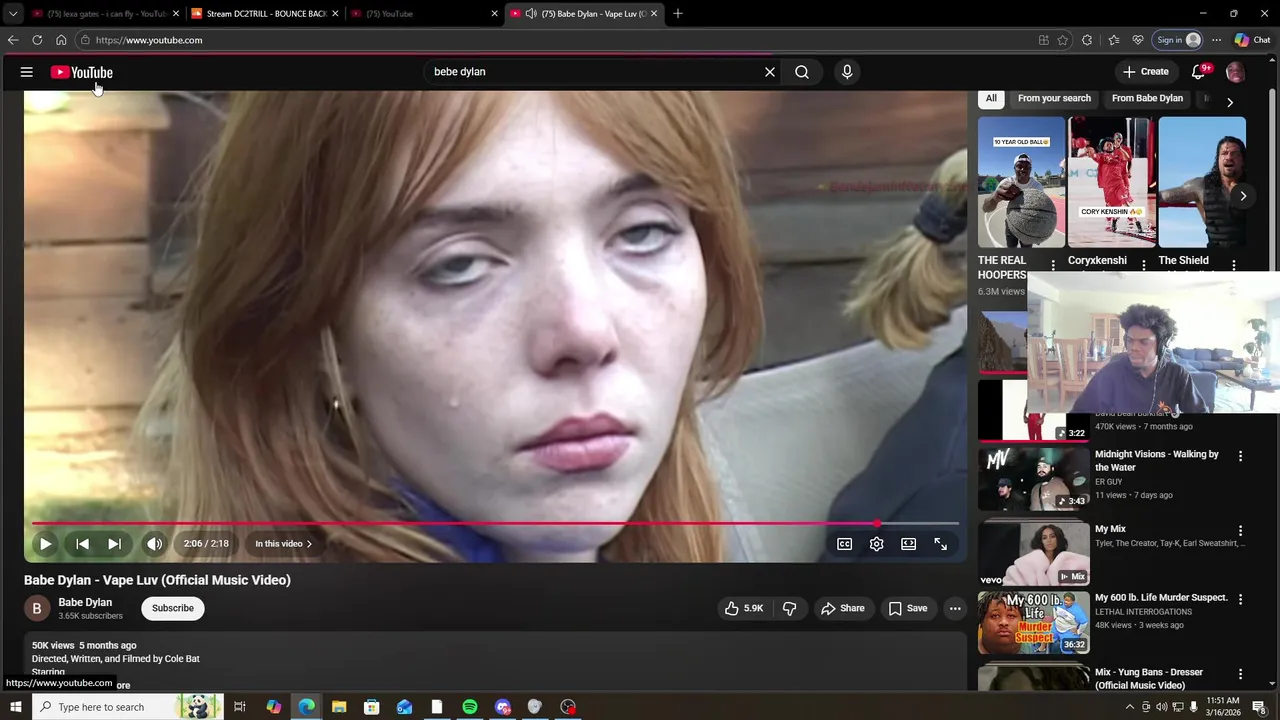The image size is (1280, 720).
Task: Open Copilot Chat in browser
Action: pos(1252,40)
